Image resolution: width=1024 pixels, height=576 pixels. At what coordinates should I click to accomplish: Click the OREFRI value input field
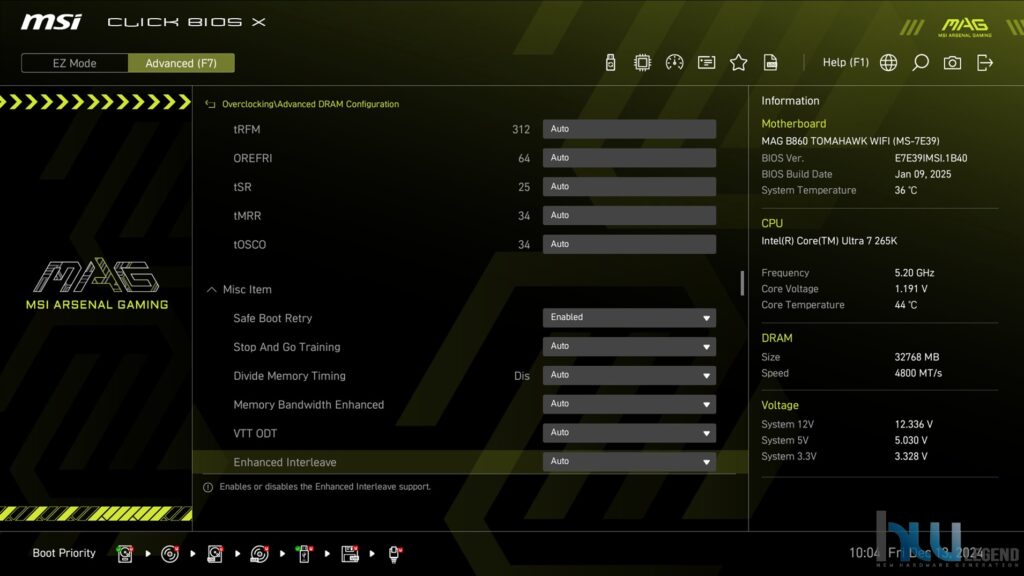tap(629, 158)
